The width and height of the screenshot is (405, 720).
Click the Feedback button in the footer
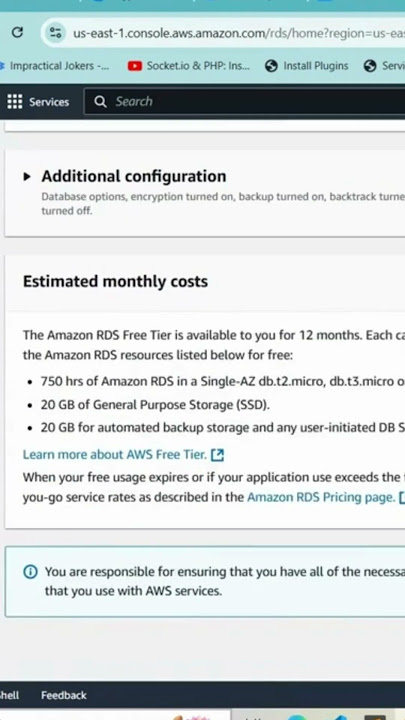click(x=64, y=695)
